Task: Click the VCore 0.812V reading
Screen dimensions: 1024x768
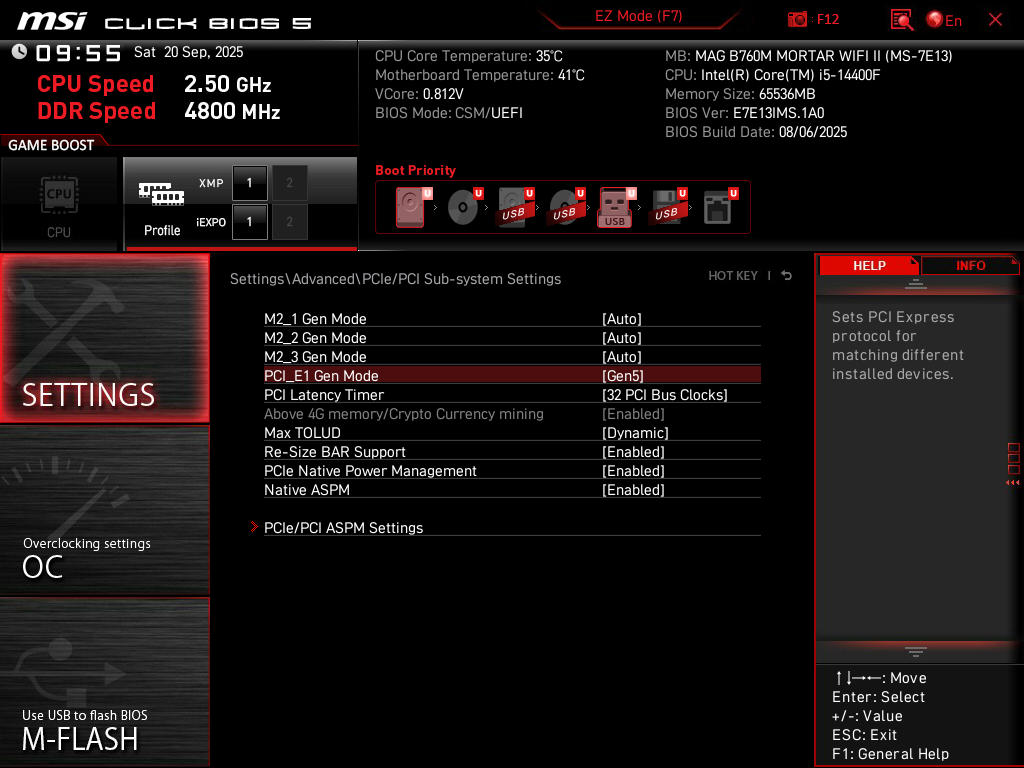Action: pyautogui.click(x=419, y=94)
